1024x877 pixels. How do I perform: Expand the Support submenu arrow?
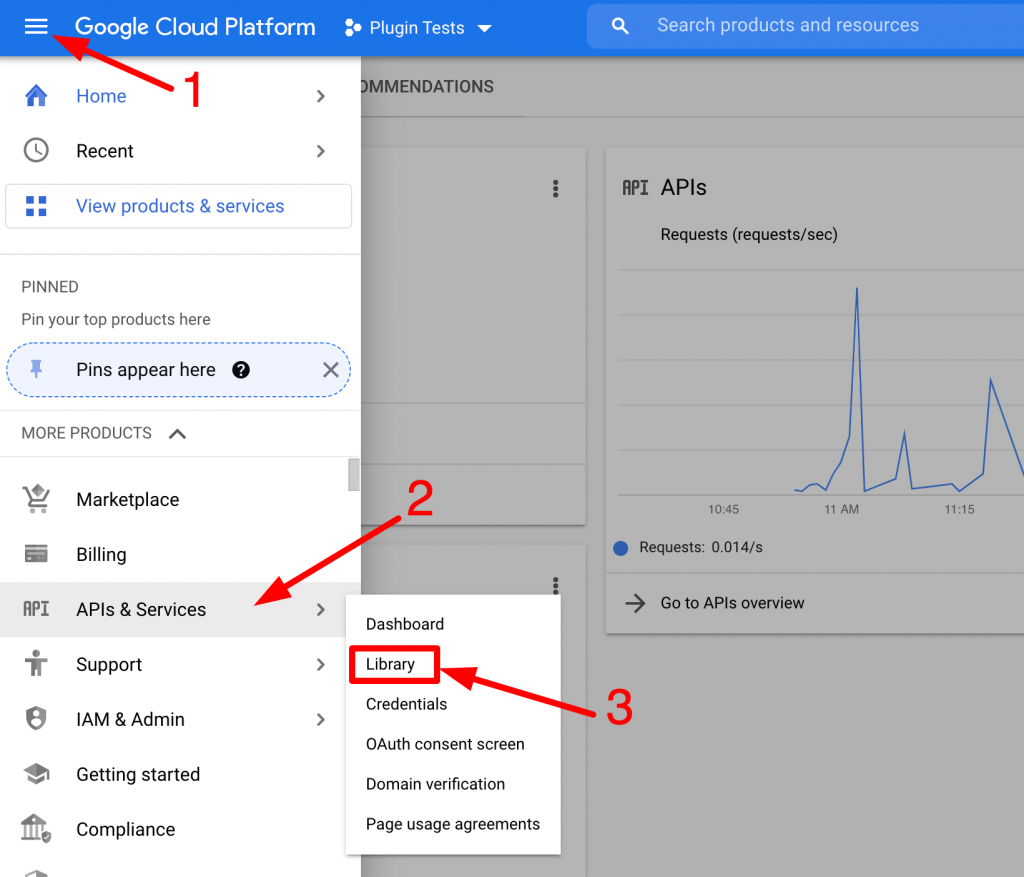320,664
